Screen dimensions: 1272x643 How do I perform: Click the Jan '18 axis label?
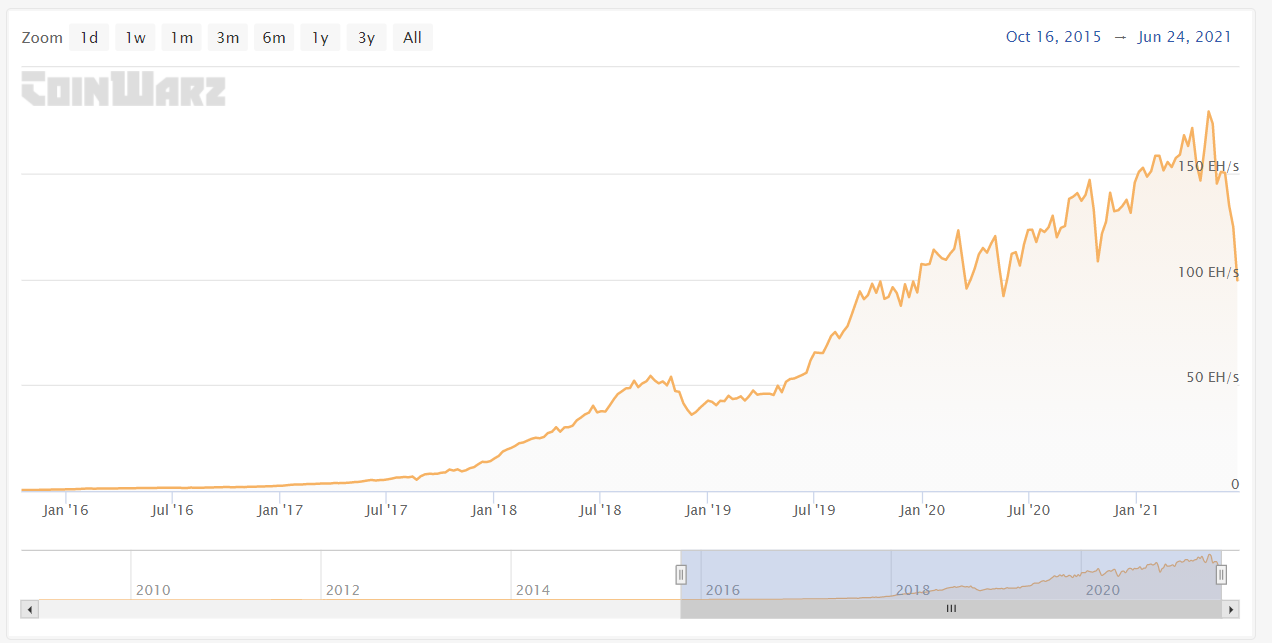click(x=494, y=510)
